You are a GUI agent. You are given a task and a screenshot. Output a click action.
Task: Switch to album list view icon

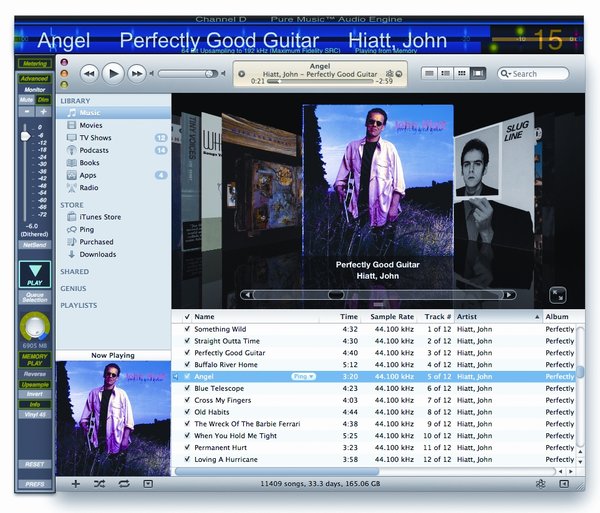pos(445,73)
